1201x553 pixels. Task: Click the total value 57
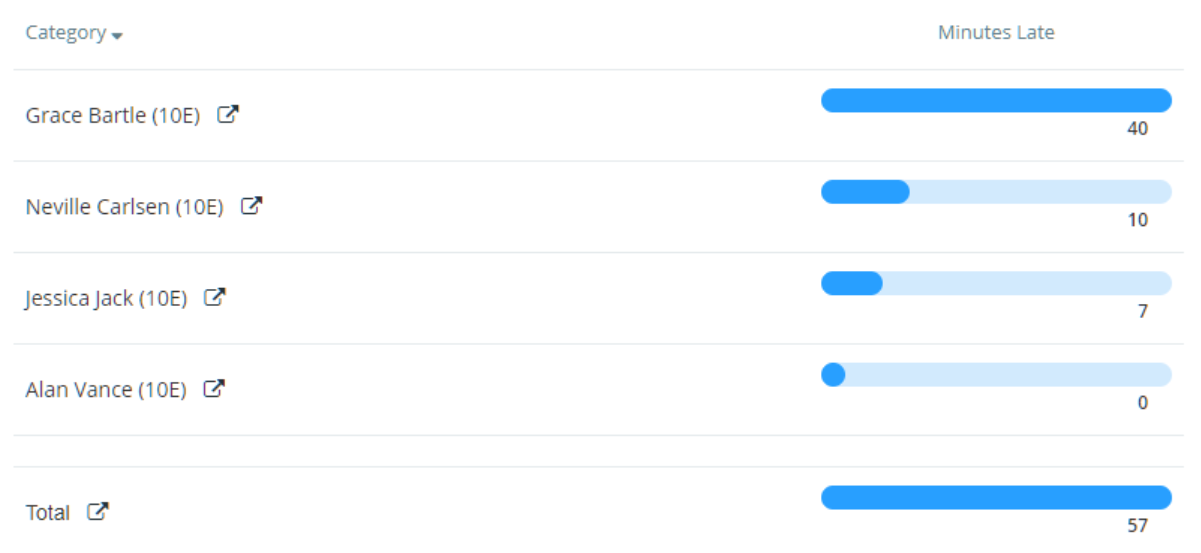pyautogui.click(x=1137, y=525)
